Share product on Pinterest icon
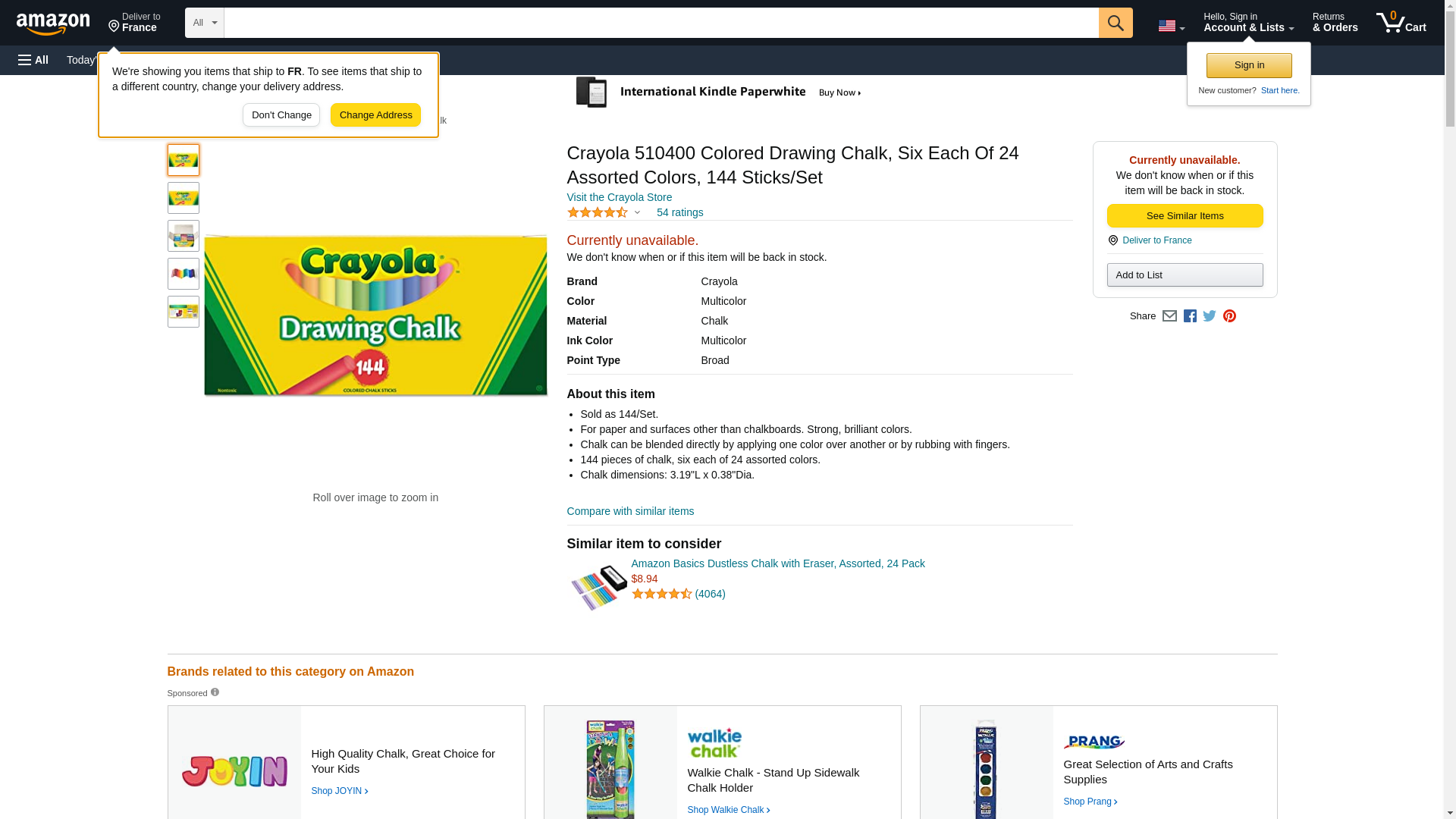 coord(1229,316)
